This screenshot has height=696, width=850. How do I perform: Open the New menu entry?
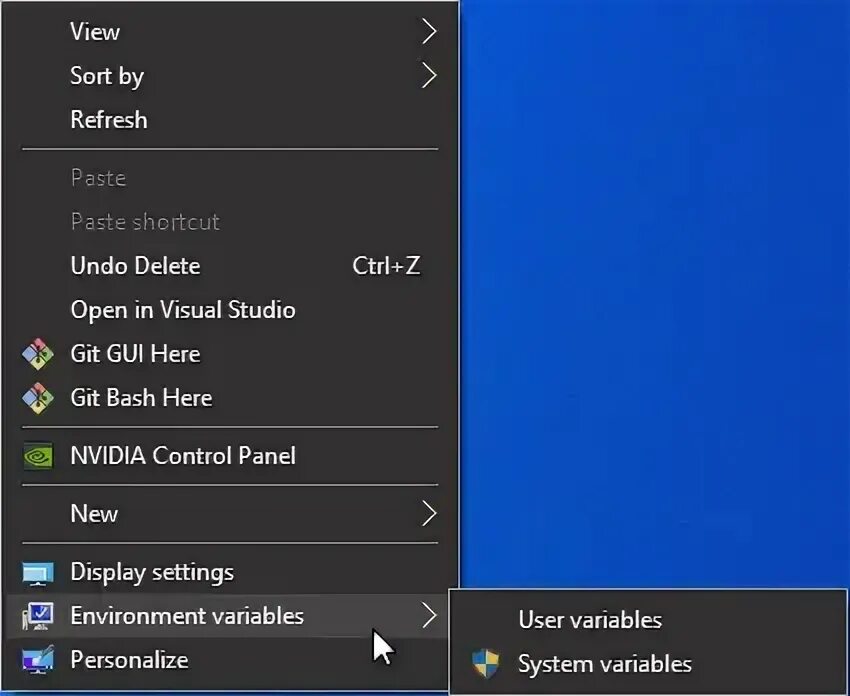230,513
